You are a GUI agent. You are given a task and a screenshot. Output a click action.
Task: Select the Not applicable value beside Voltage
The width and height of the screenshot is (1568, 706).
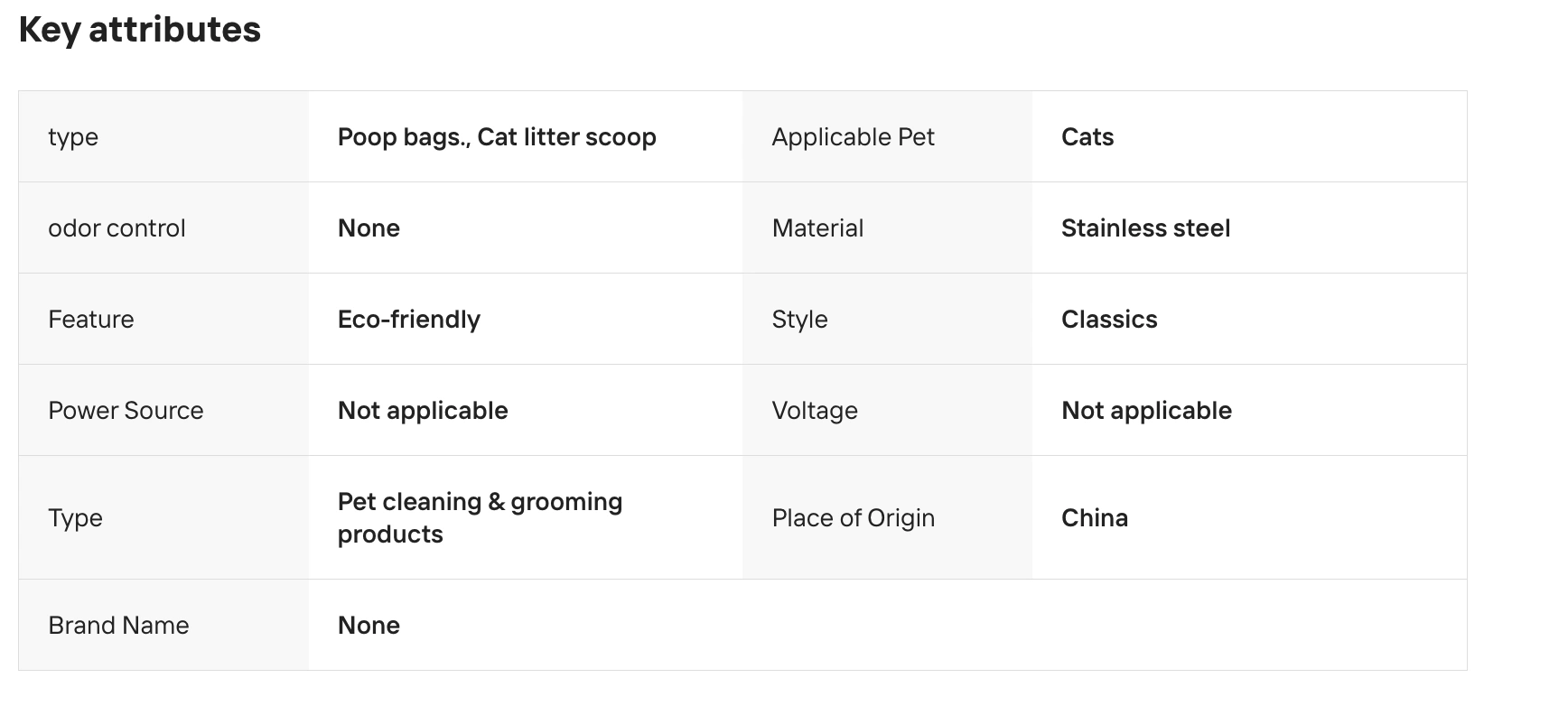click(x=1146, y=411)
